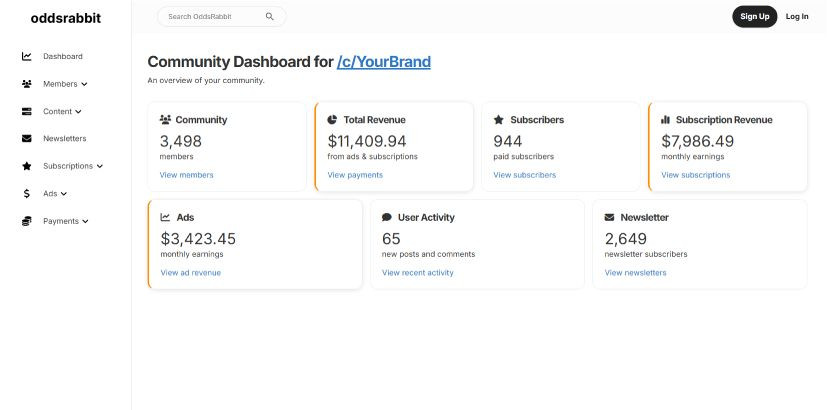This screenshot has height=410, width=827.
Task: Expand the Payments chevron in sidebar
Action: coord(85,222)
